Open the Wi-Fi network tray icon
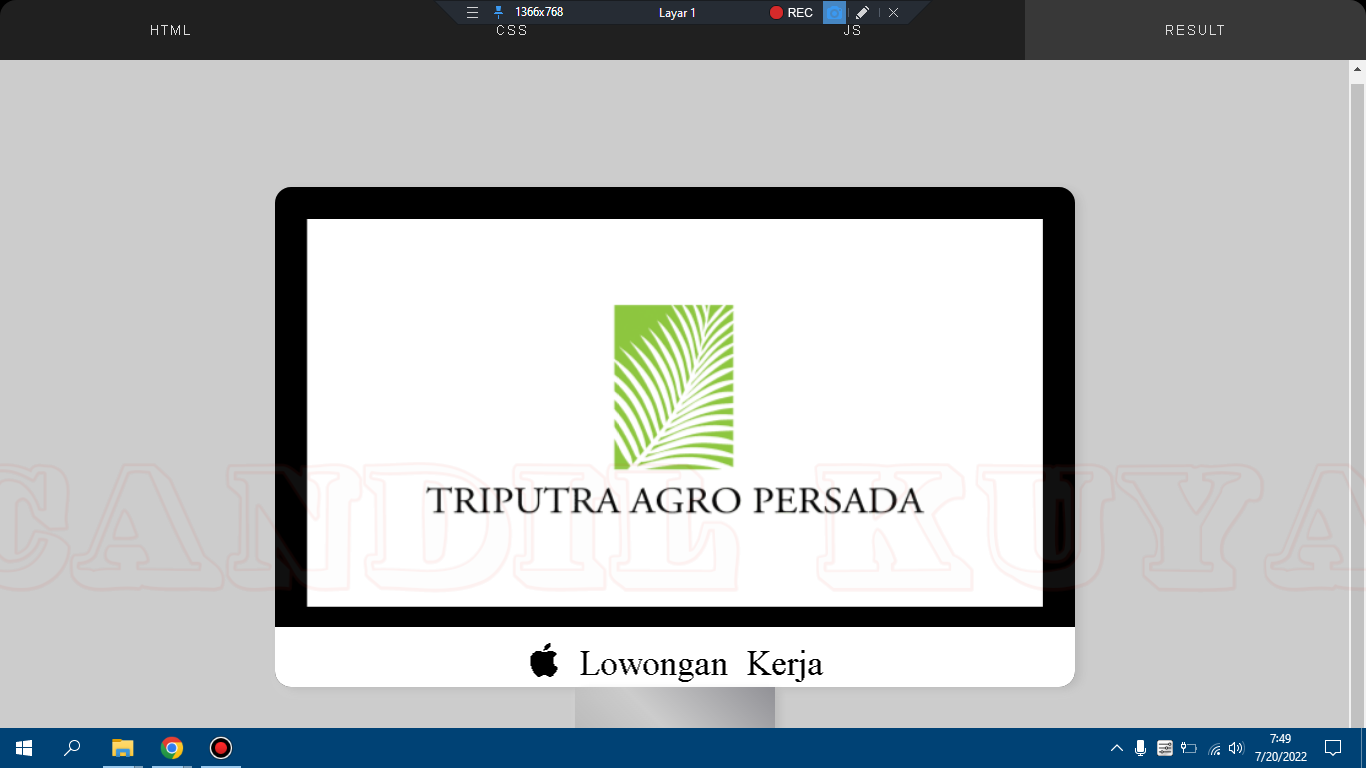The width and height of the screenshot is (1366, 768). [x=1214, y=748]
